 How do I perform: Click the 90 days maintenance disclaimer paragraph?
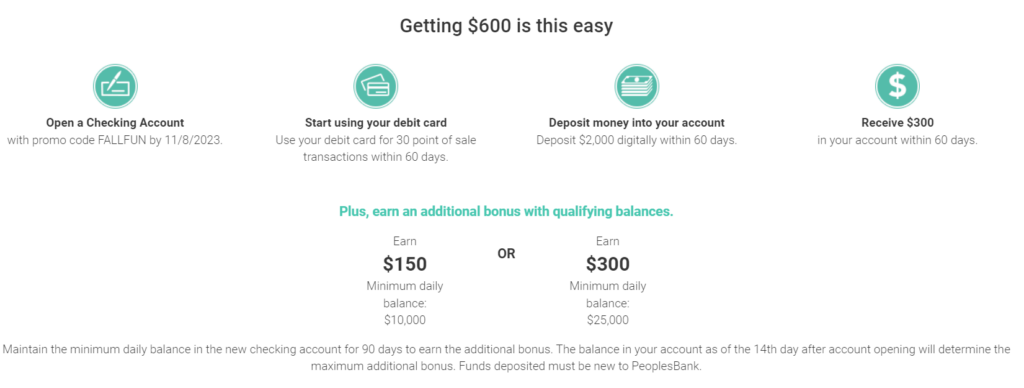506,357
